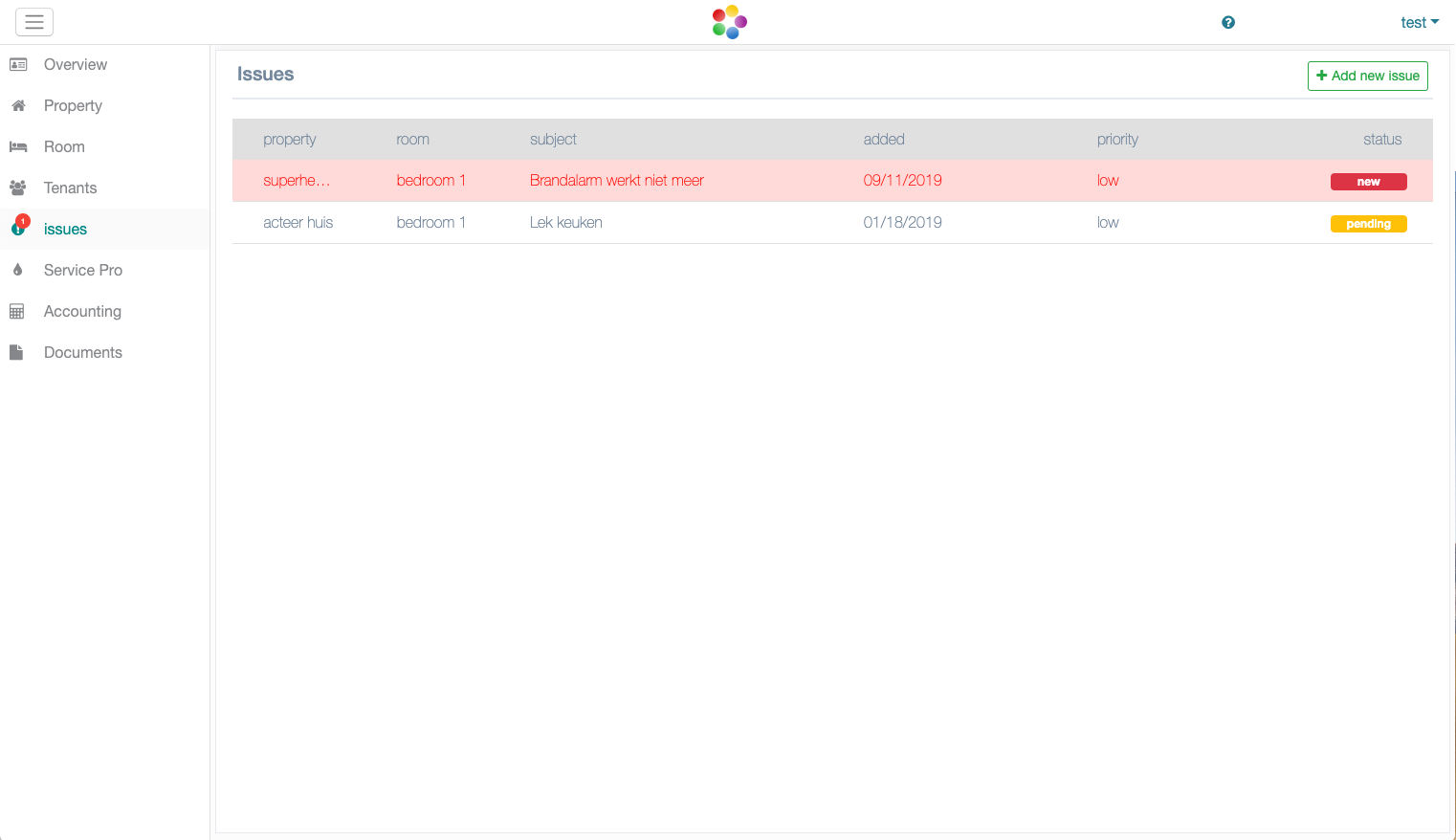Click the issues alert icon with badge
The image size is (1456, 840).
[19, 229]
